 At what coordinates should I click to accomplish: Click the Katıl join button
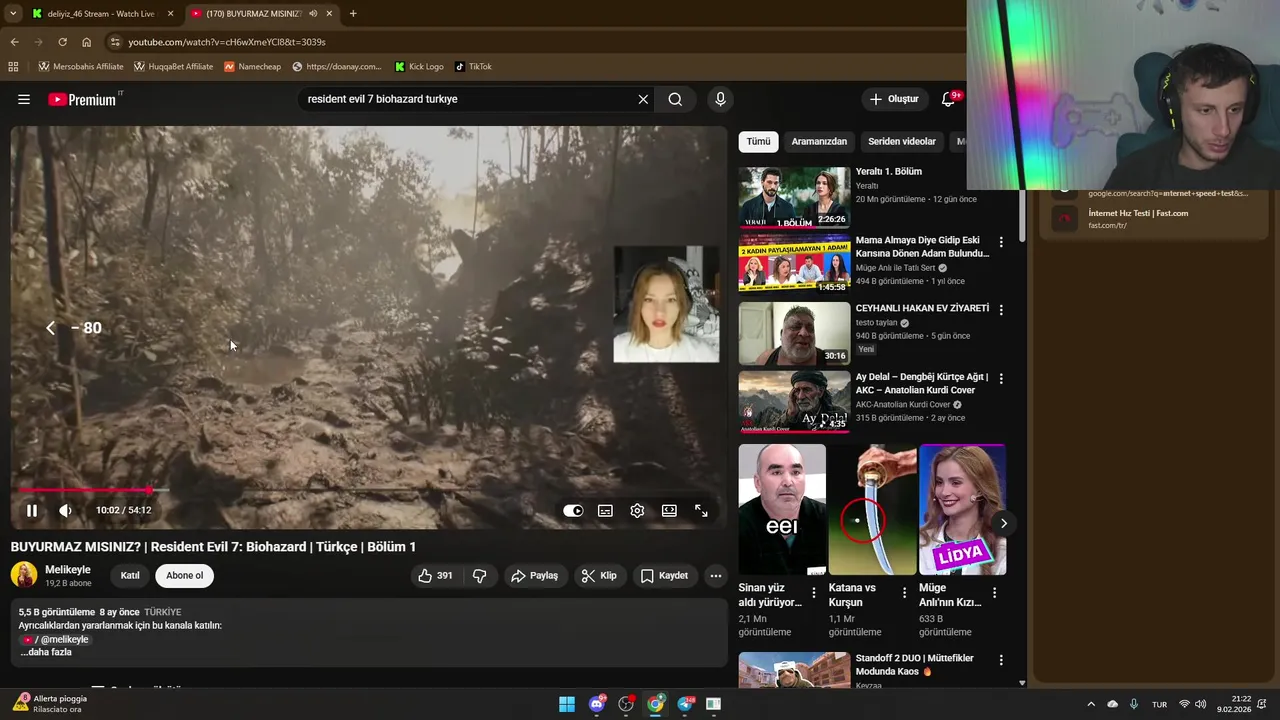[x=130, y=575]
